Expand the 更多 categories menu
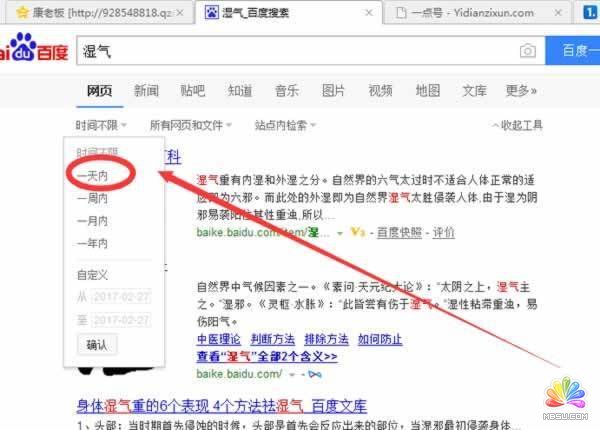600x430 pixels. pos(521,91)
